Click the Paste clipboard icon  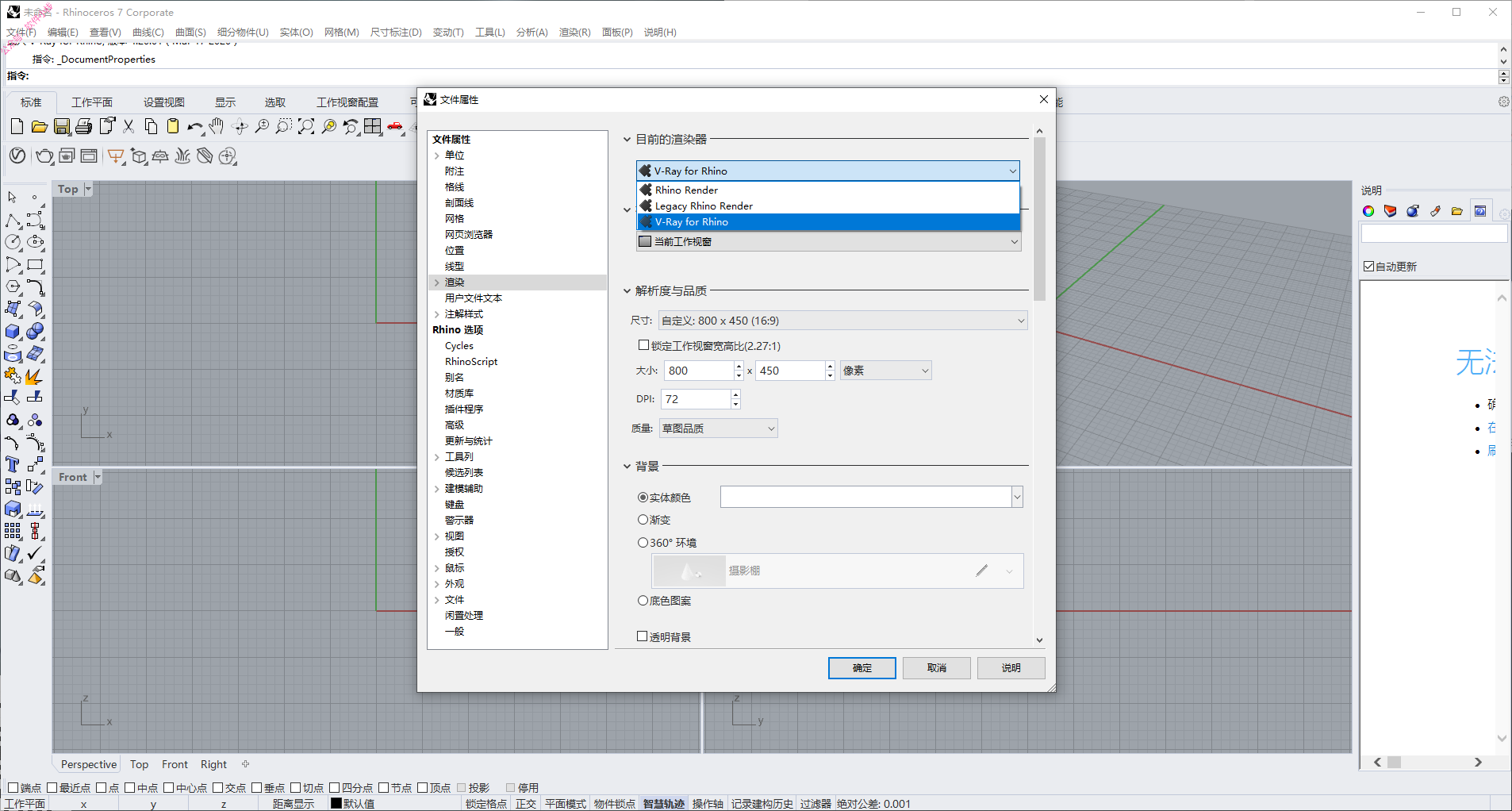pyautogui.click(x=172, y=127)
